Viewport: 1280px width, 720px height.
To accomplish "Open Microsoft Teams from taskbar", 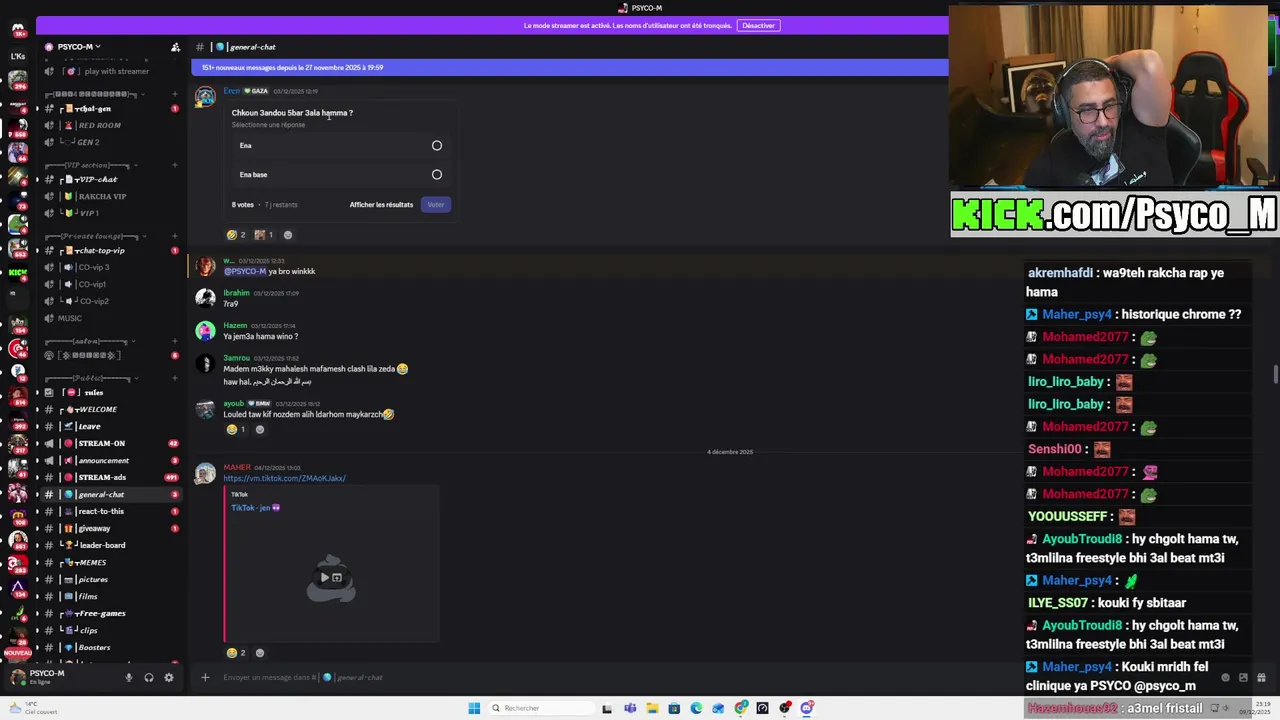I will coord(630,708).
